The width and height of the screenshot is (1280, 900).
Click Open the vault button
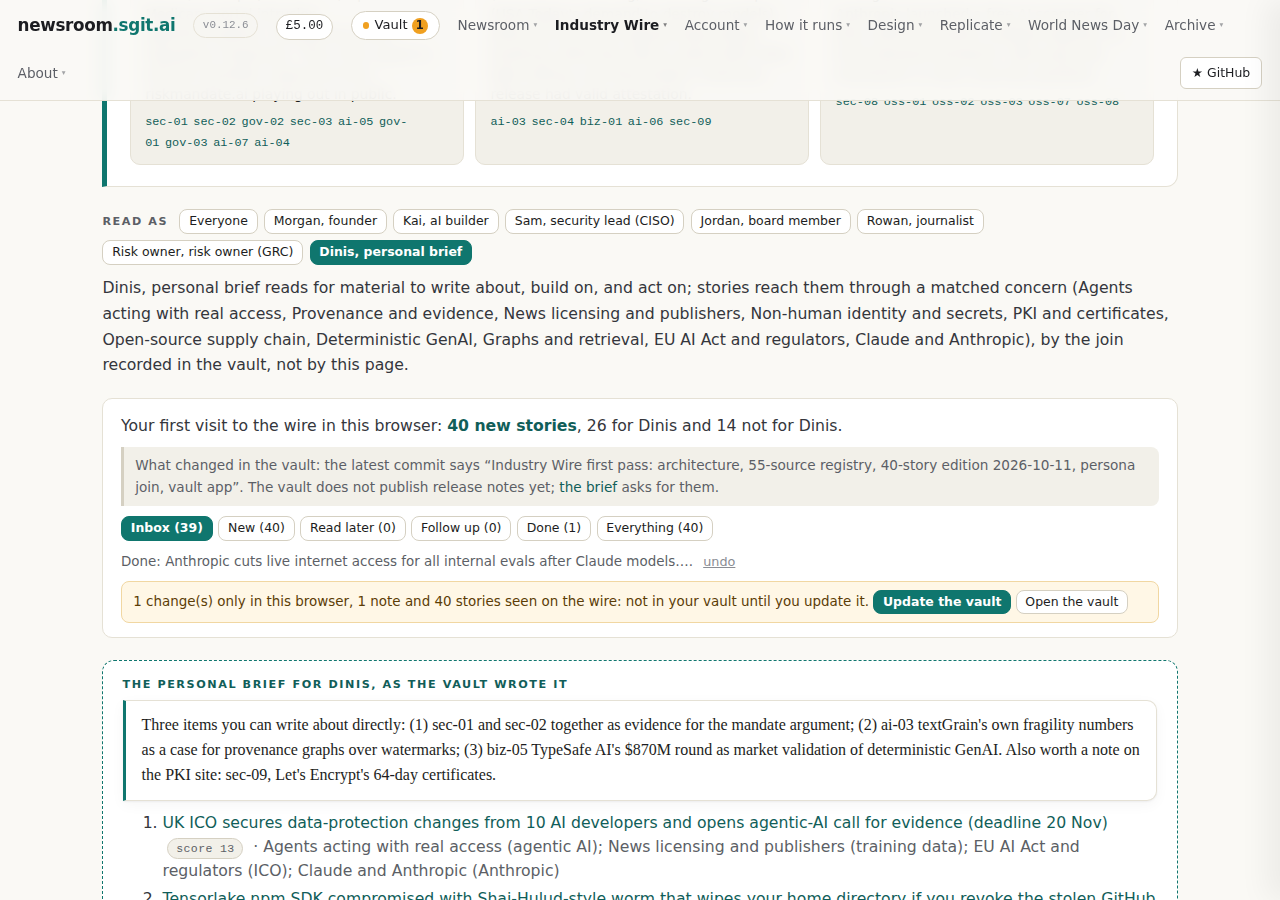pos(1072,602)
